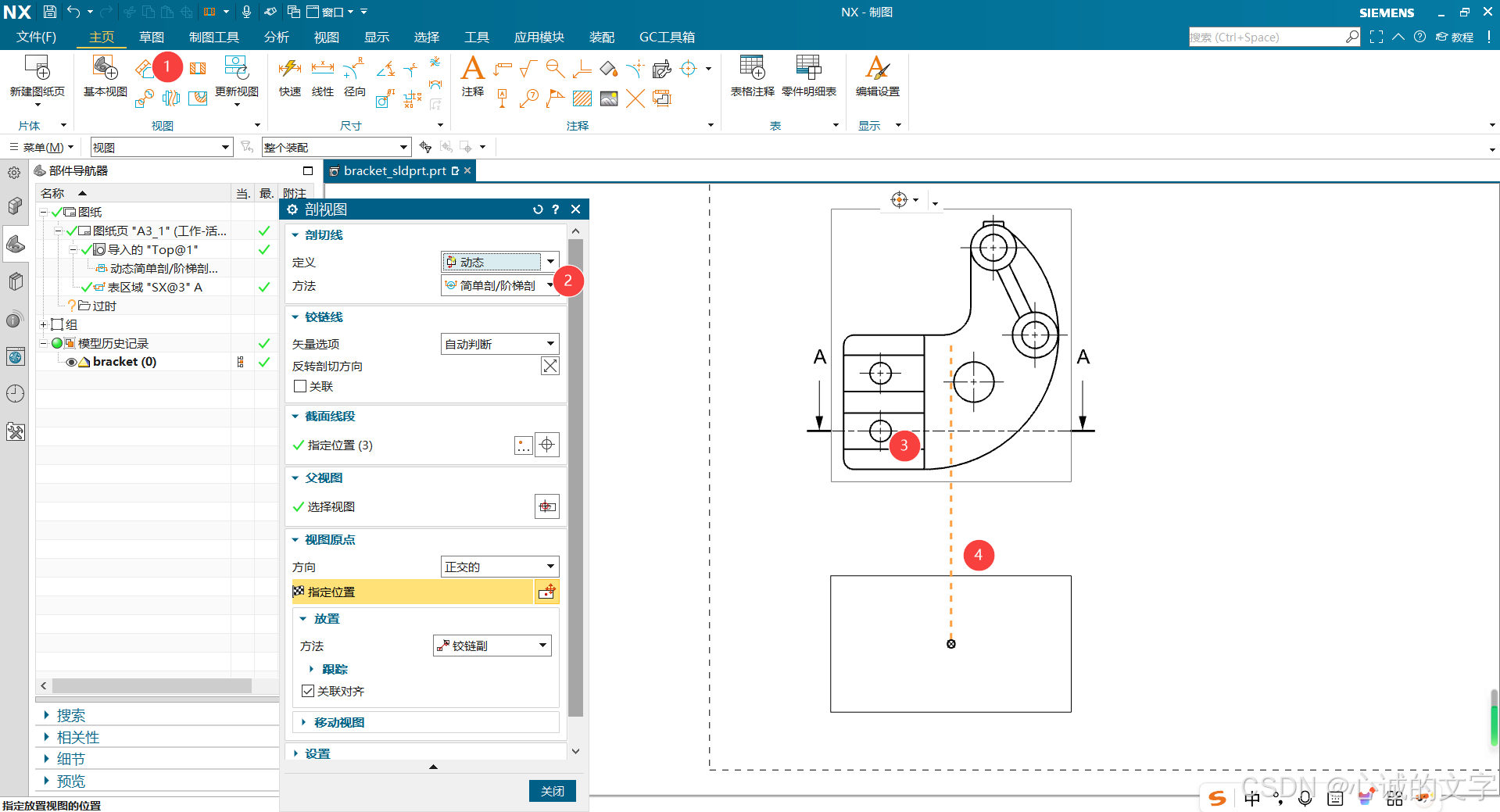Image resolution: width=1500 pixels, height=812 pixels.
Task: Open the GC工具箱 ribbon tab
Action: pos(667,37)
